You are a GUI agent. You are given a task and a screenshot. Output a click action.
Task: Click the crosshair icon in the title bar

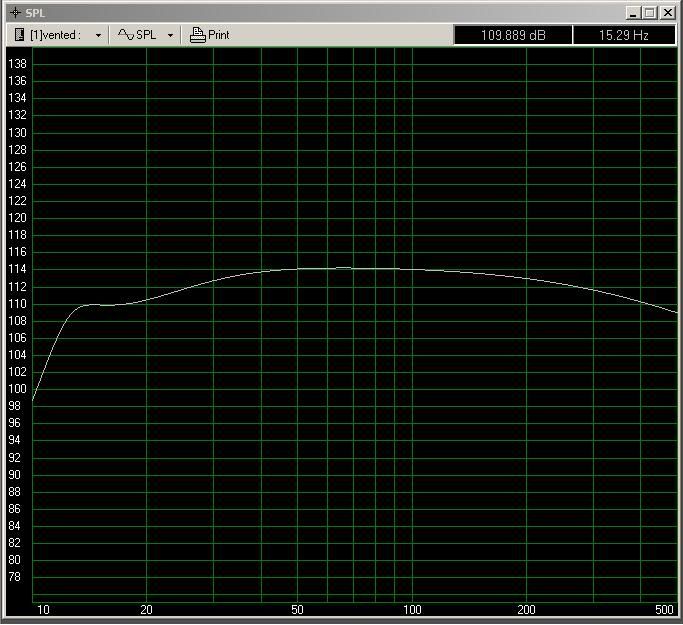click(x=15, y=13)
